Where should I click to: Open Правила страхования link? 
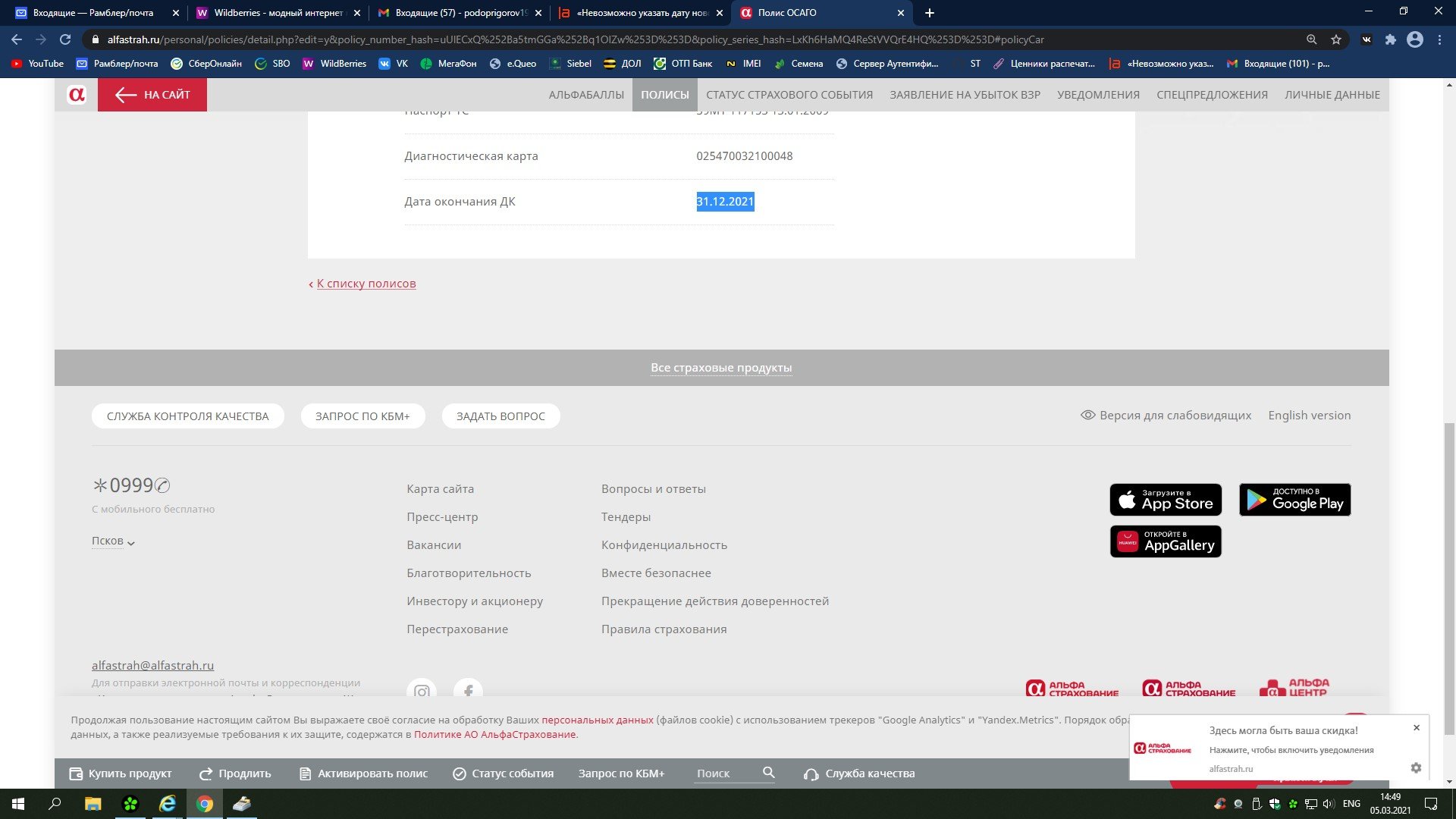point(664,629)
